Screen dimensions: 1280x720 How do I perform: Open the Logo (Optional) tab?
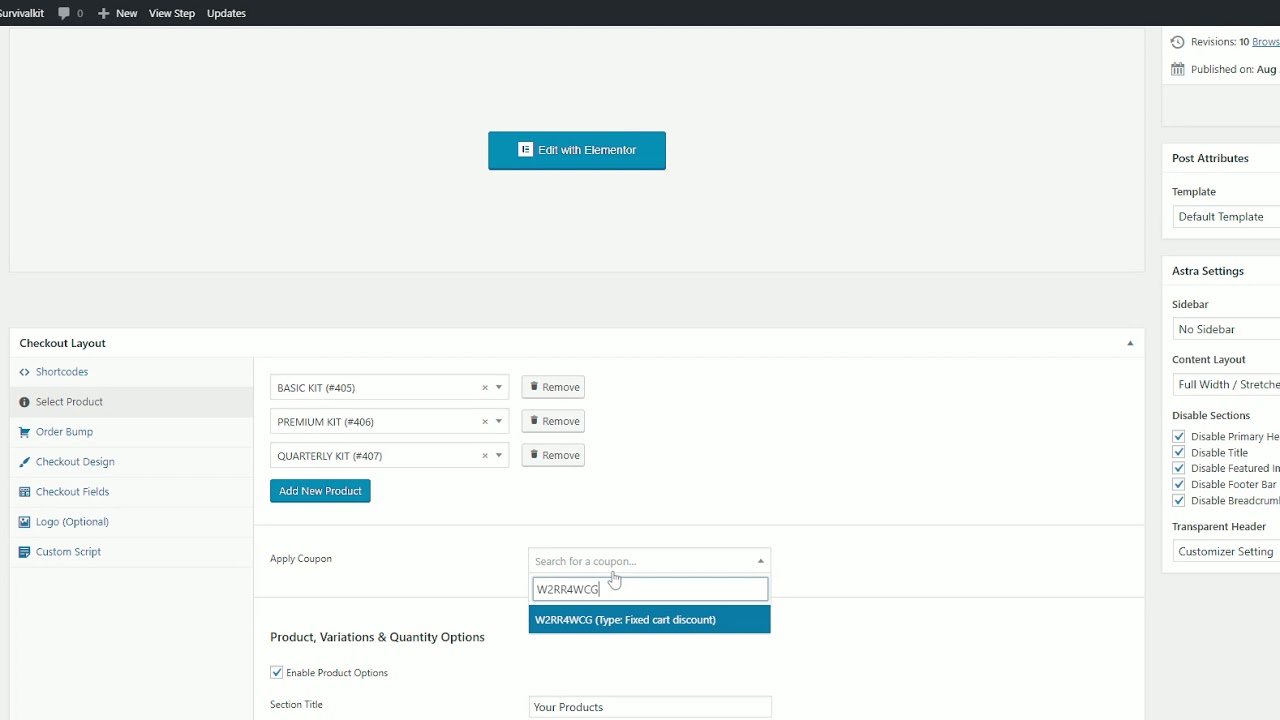coord(131,522)
